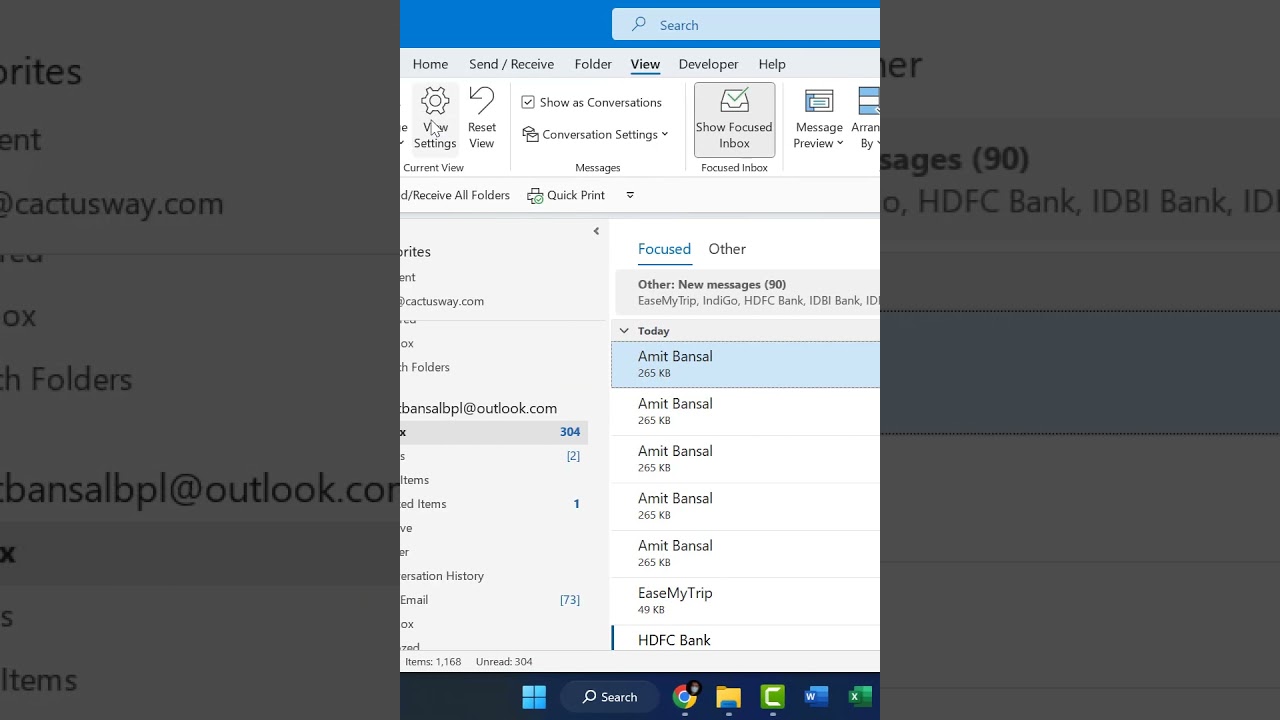Viewport: 1280px width, 720px height.
Task: Open folder showing [73] count
Action: pos(494,600)
